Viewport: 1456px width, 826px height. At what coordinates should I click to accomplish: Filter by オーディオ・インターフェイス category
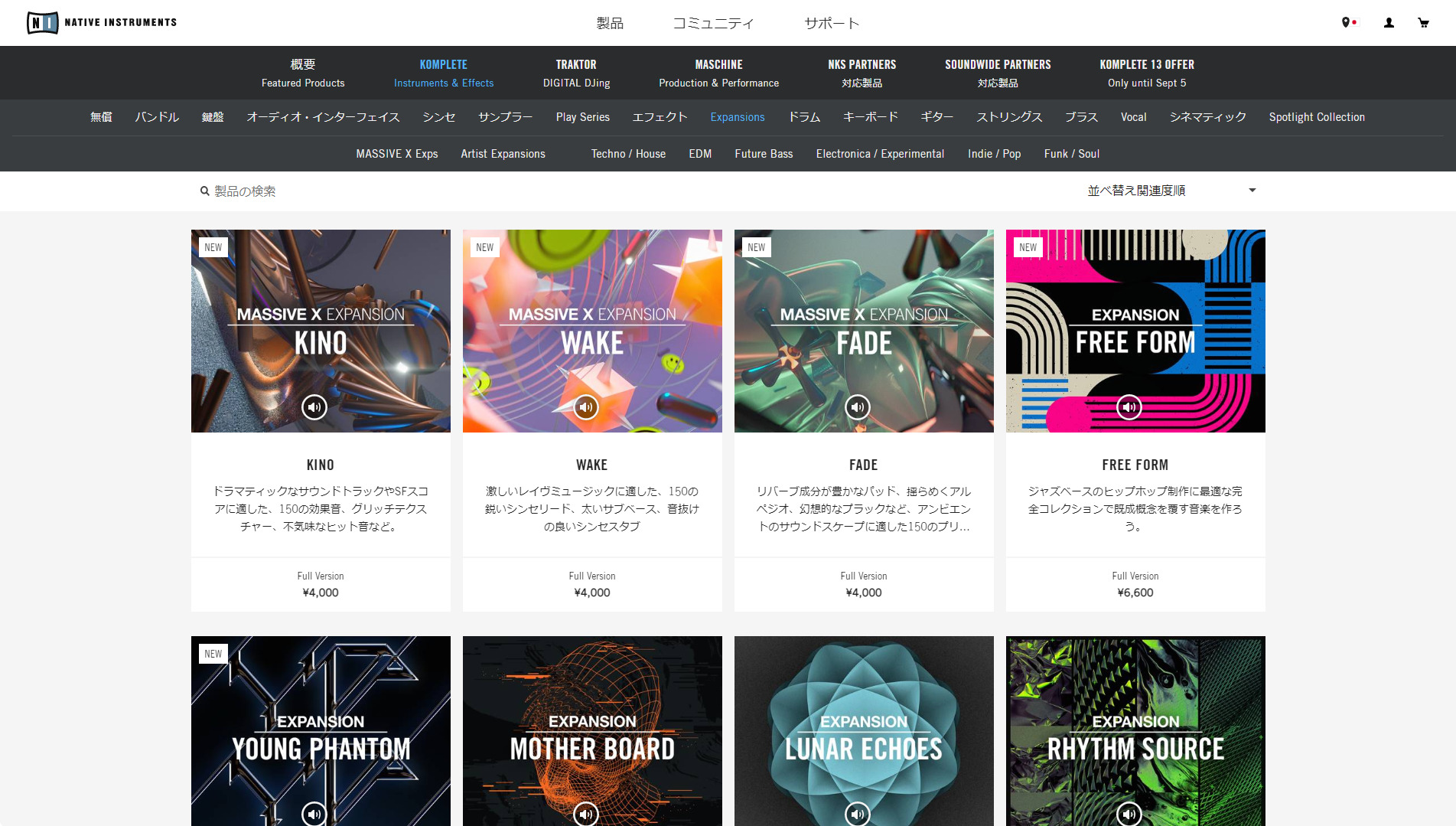(x=323, y=117)
